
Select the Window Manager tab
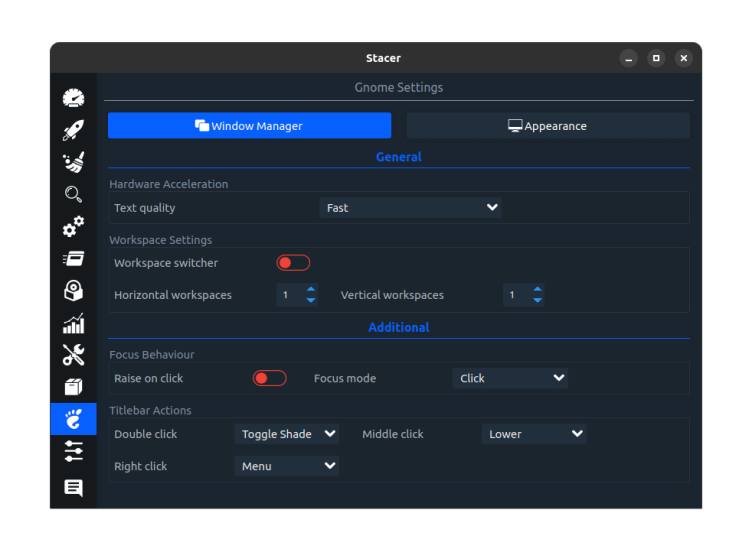(x=249, y=126)
